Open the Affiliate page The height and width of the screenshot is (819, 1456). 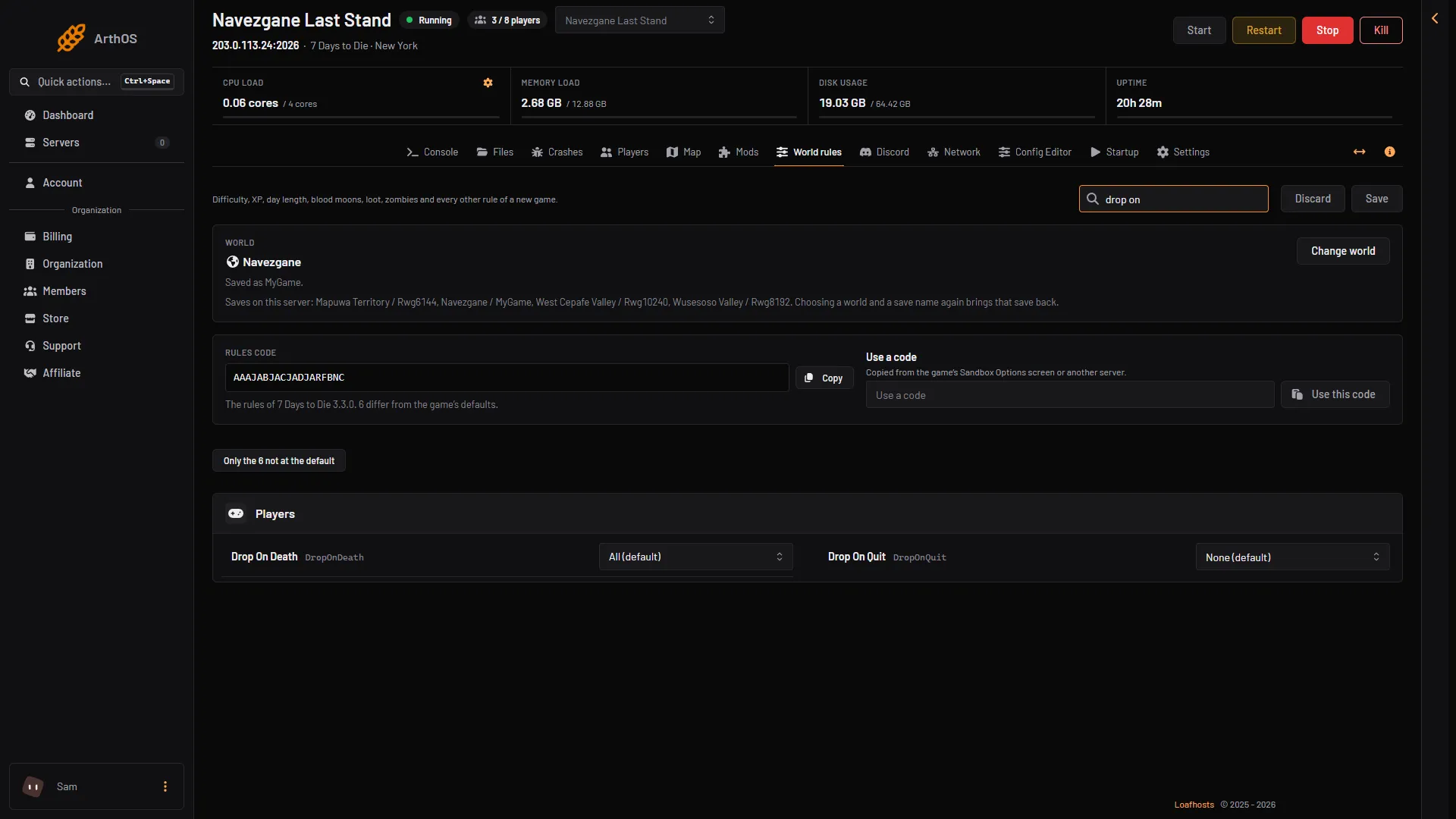tap(96, 373)
